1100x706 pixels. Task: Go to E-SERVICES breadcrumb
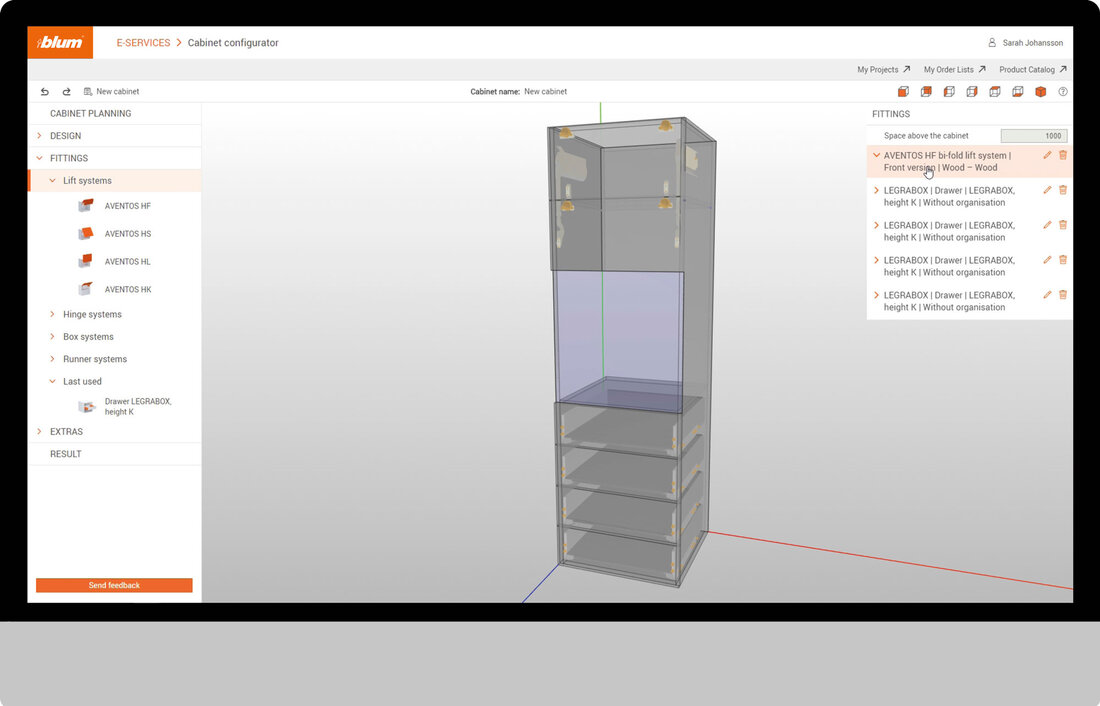tap(143, 43)
